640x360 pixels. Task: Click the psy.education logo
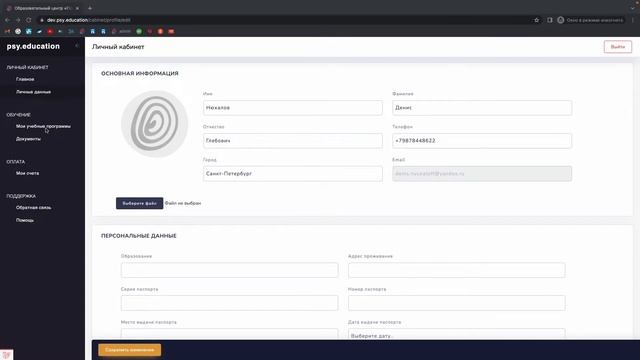(33, 47)
